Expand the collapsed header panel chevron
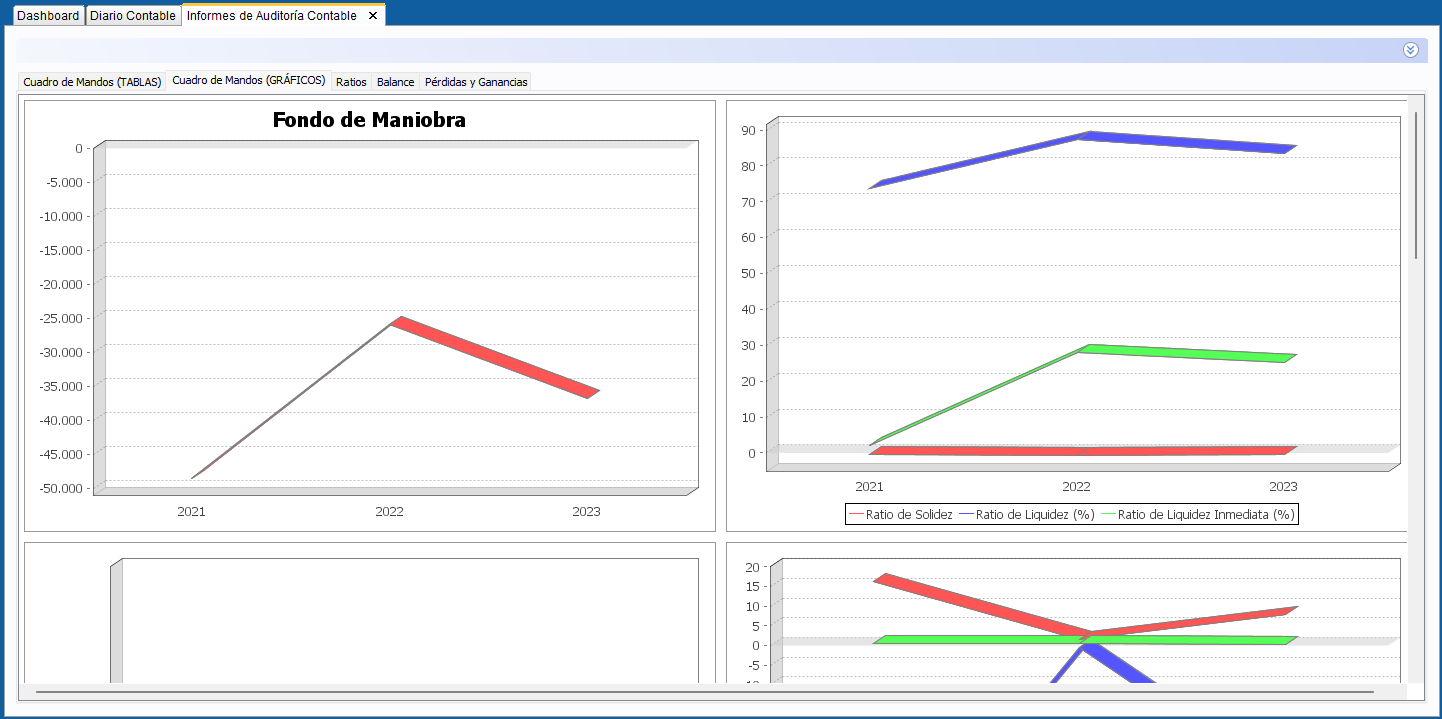Screen dimensions: 1442x719 coord(1410,50)
